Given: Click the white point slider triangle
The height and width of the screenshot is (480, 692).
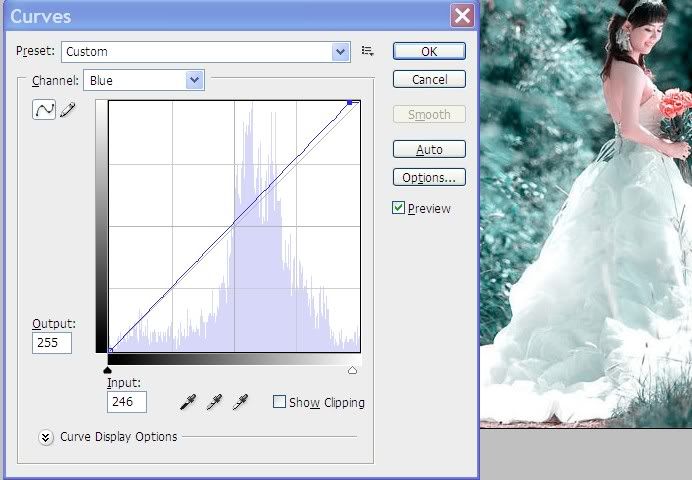Looking at the screenshot, I should tap(352, 370).
